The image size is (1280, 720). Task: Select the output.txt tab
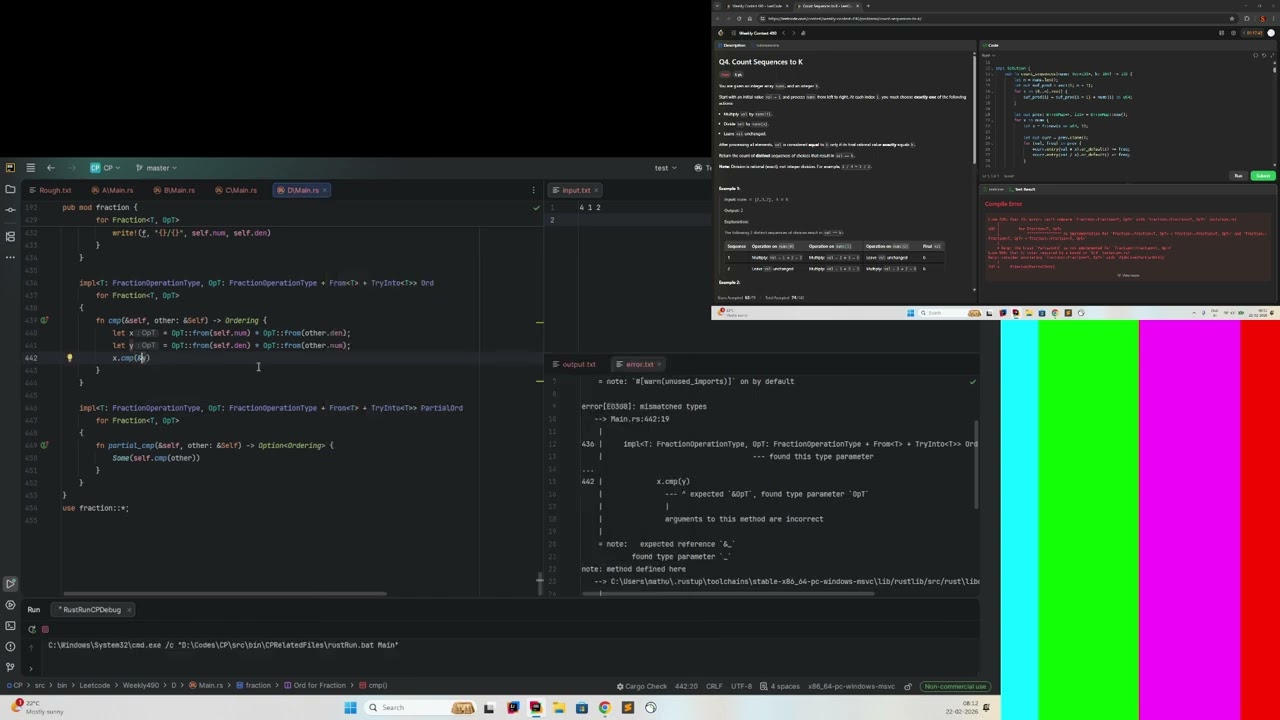pos(574,364)
